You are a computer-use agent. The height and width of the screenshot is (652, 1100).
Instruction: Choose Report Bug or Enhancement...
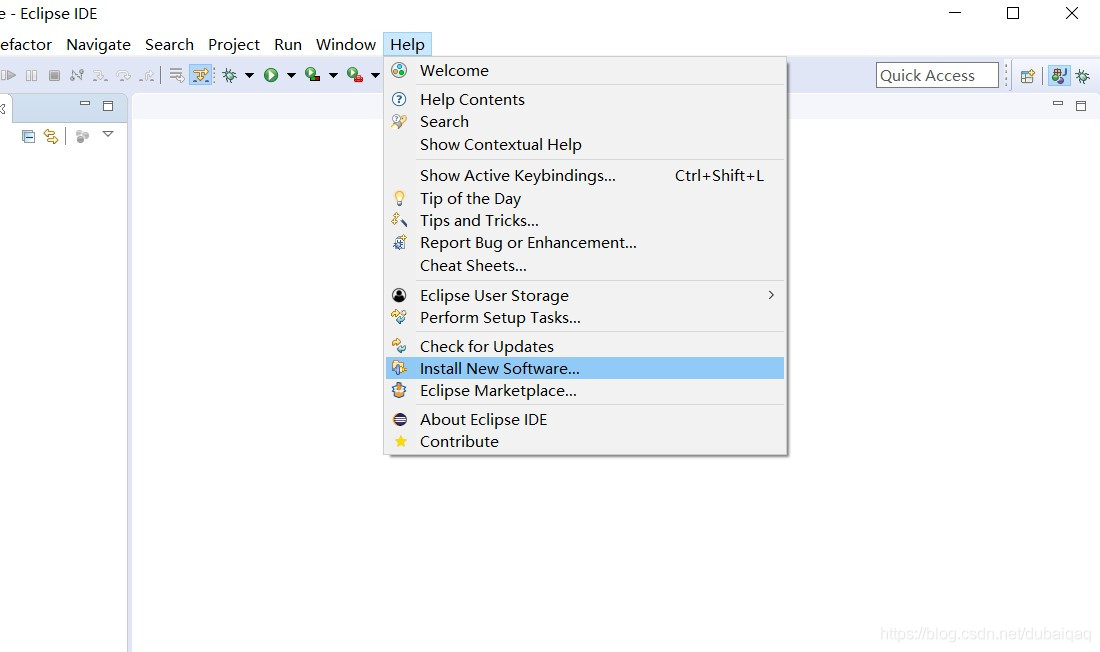tap(585, 243)
